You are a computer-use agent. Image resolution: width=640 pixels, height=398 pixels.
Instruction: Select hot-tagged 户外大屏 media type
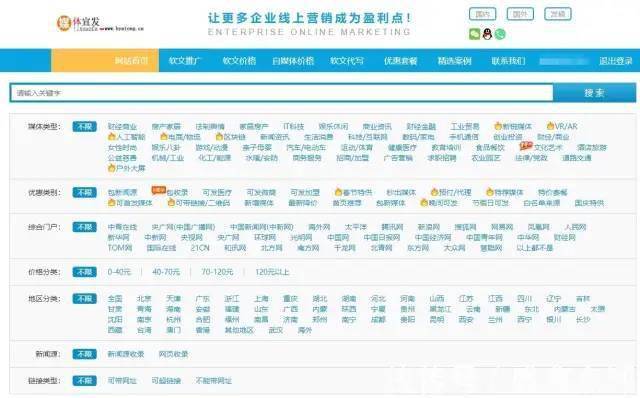(127, 168)
